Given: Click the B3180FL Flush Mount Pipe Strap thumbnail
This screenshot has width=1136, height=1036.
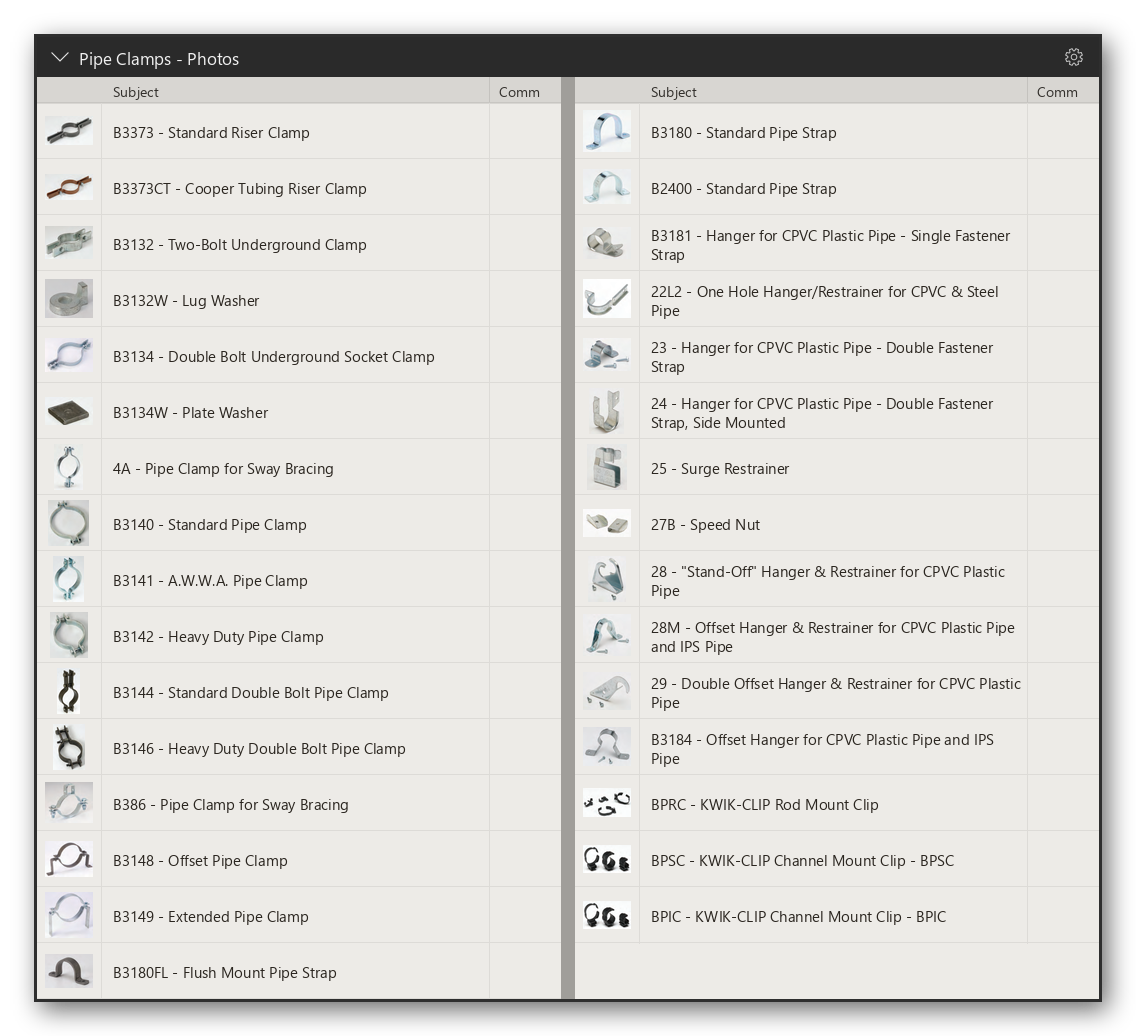Looking at the screenshot, I should (69, 971).
